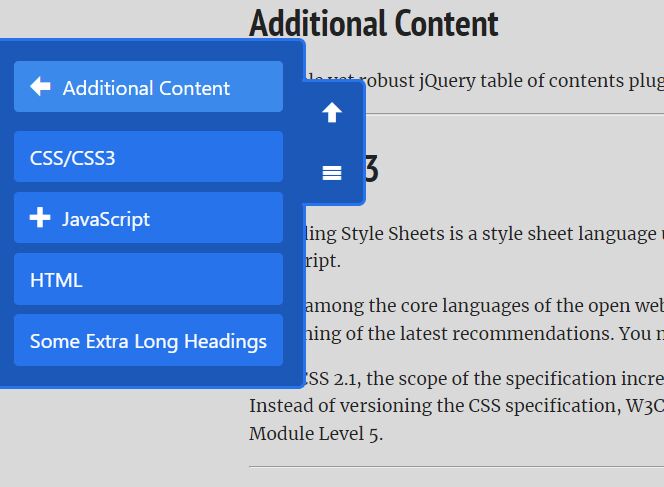The image size is (664, 487).
Task: Open the CSS/CSS3 contents entry
Action: (x=148, y=157)
